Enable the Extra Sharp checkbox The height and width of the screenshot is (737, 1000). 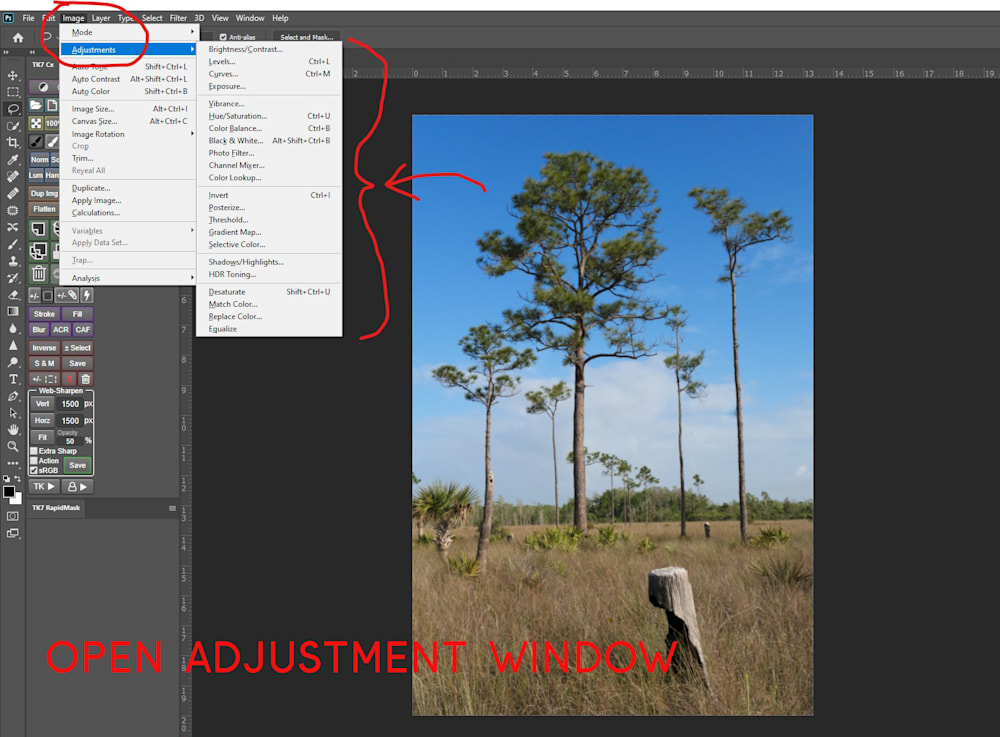coord(34,451)
